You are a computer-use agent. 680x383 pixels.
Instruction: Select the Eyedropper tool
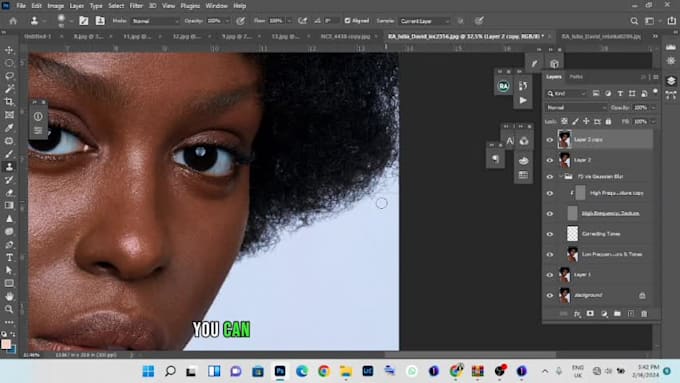point(9,128)
